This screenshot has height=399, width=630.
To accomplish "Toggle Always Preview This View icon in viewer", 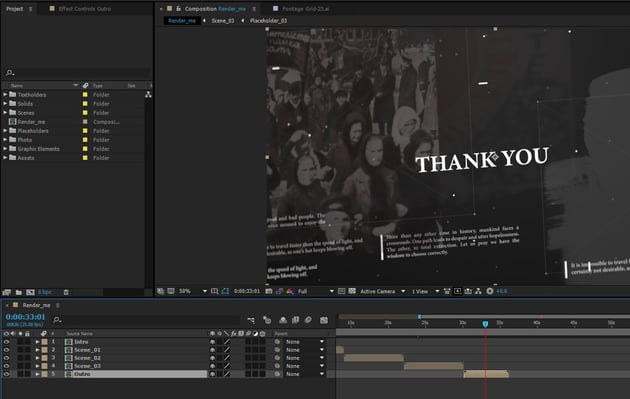I will click(x=160, y=291).
